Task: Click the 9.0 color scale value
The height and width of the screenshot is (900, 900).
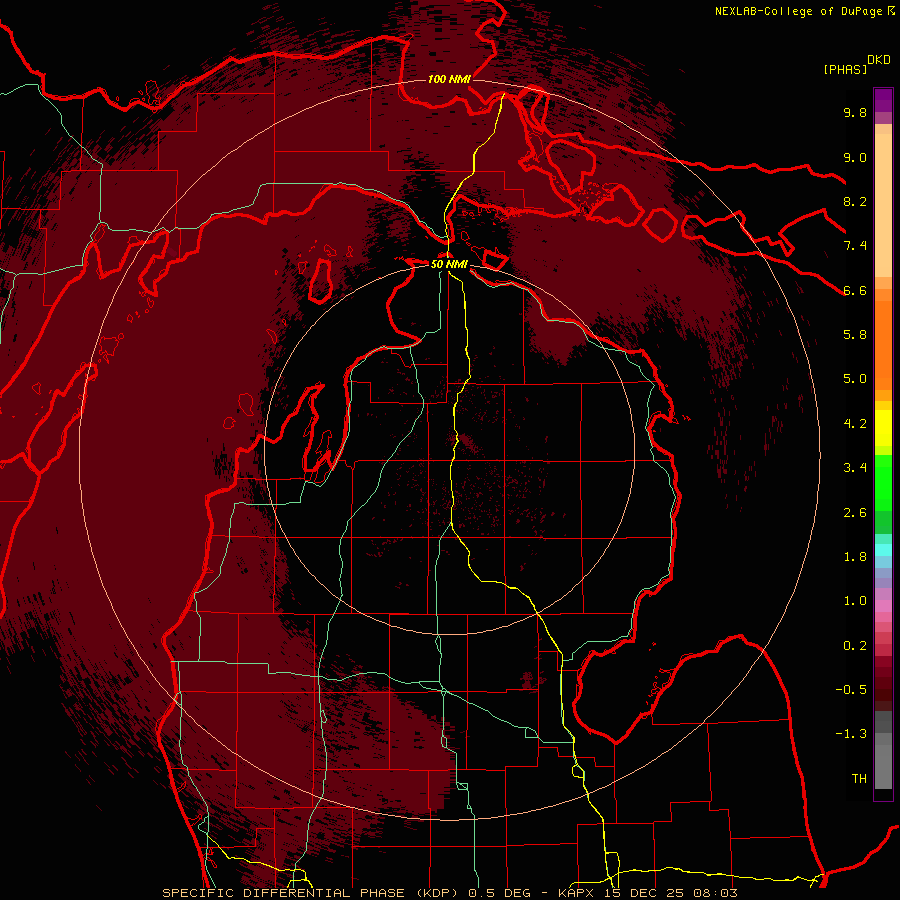Action: (855, 157)
